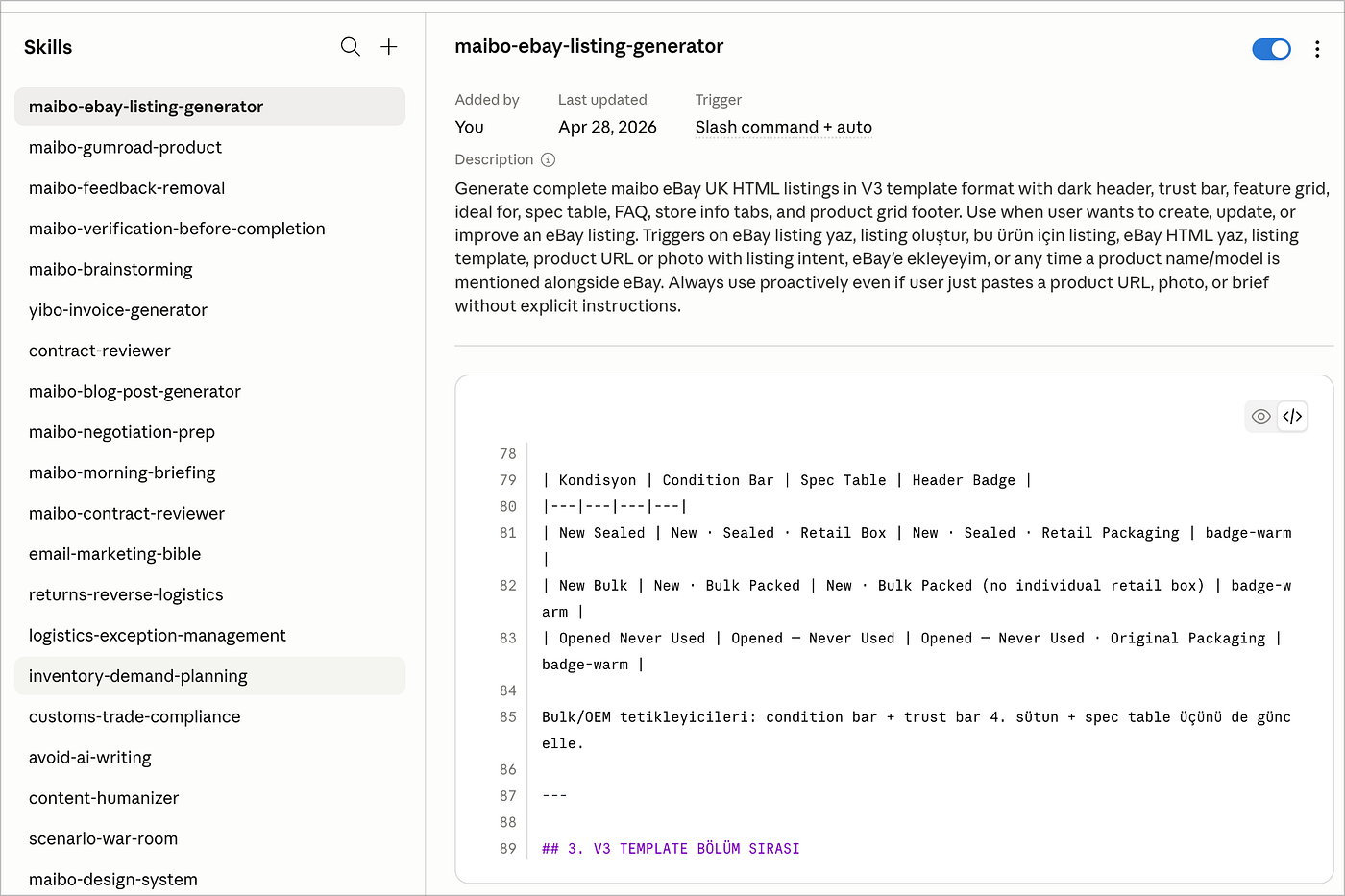Open the returns-reverse-logistics skill

click(x=209, y=594)
